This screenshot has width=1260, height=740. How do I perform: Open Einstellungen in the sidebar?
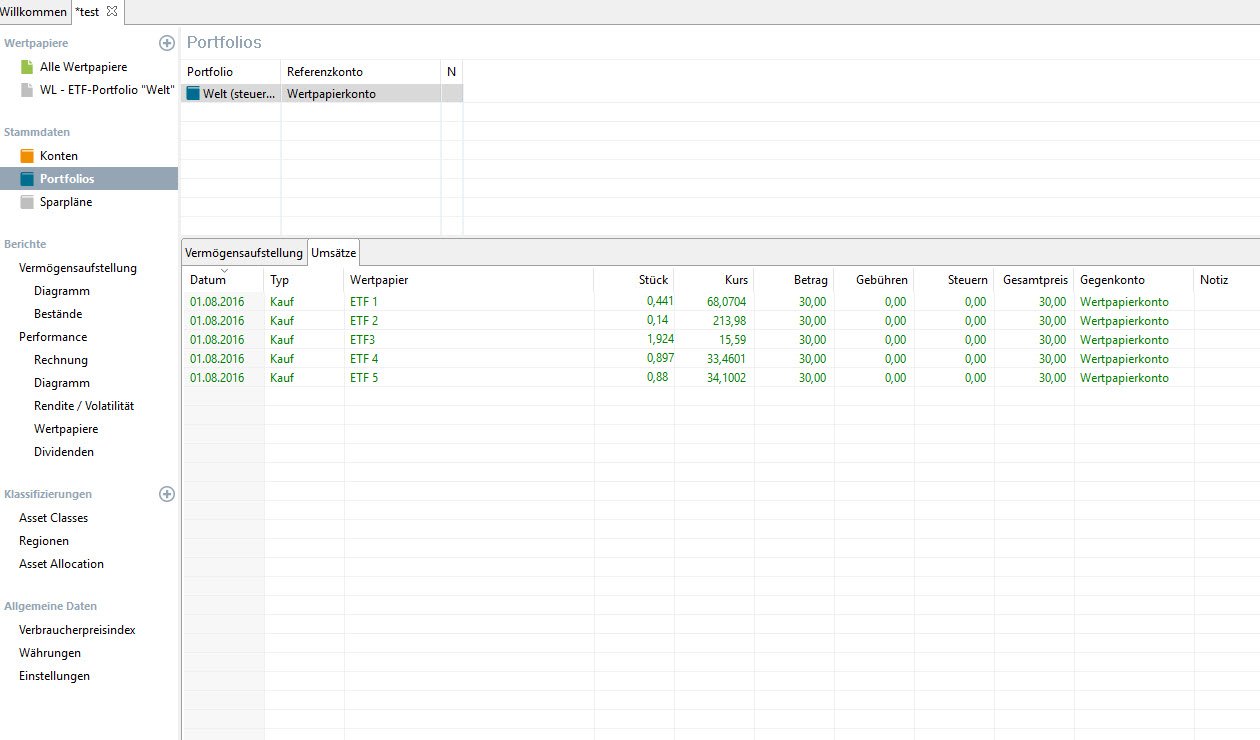click(x=54, y=676)
